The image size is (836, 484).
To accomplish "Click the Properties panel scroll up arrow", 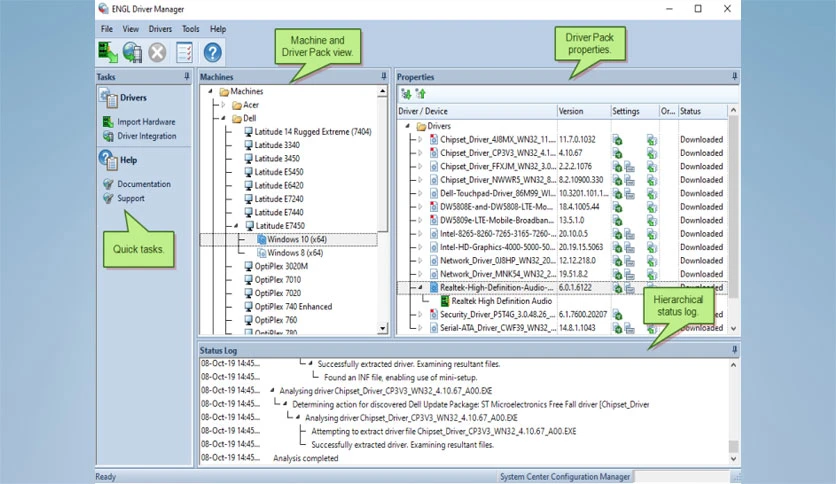I will tap(734, 110).
